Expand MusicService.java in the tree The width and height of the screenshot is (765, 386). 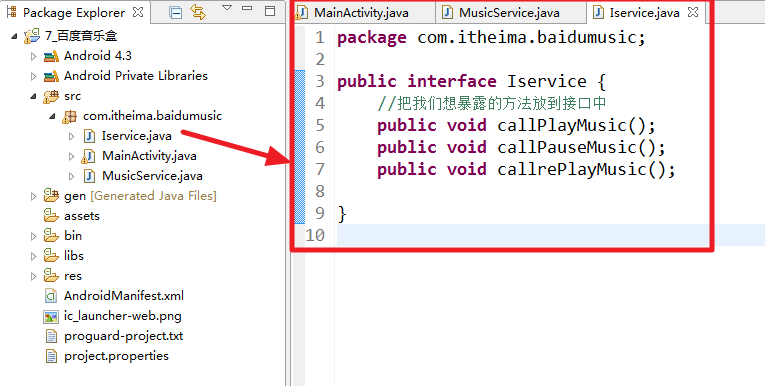coord(71,176)
